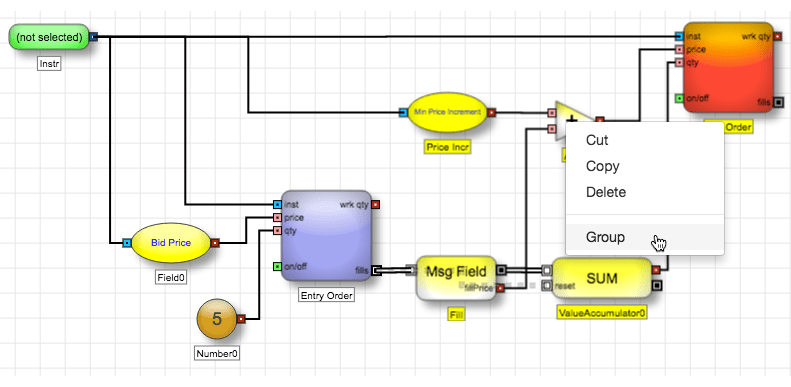Click the Entry Order on/off green port
The height and width of the screenshot is (387, 791).
pyautogui.click(x=277, y=266)
